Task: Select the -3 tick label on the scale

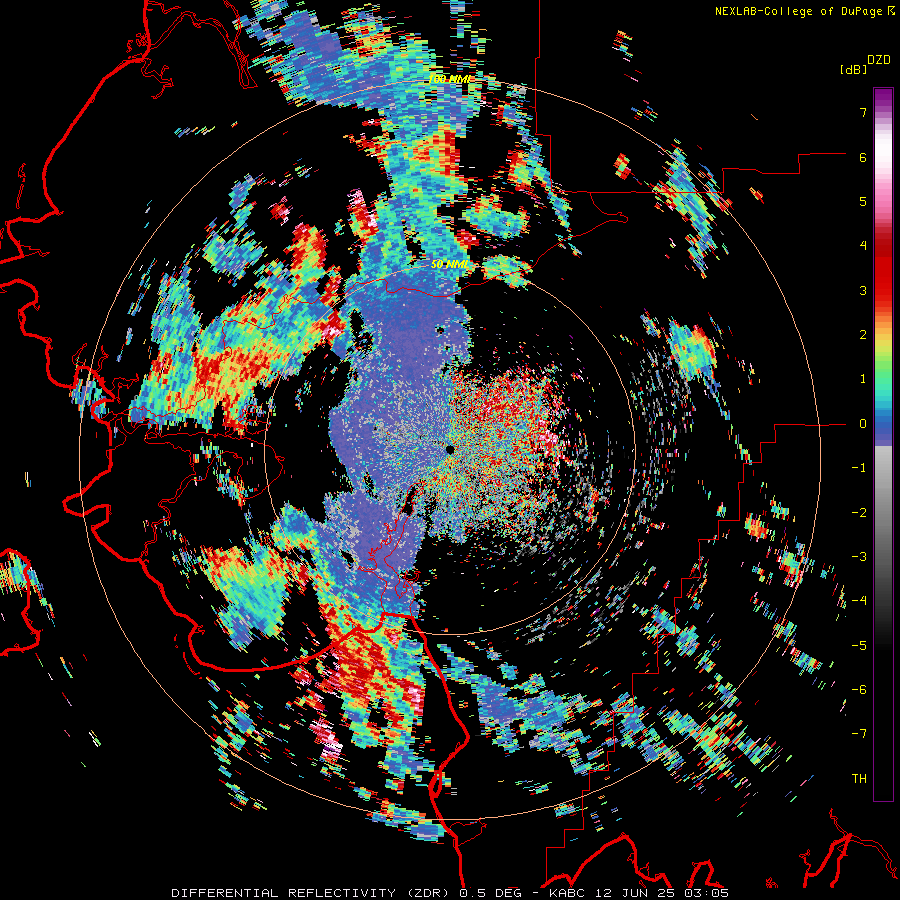Action: [x=859, y=557]
